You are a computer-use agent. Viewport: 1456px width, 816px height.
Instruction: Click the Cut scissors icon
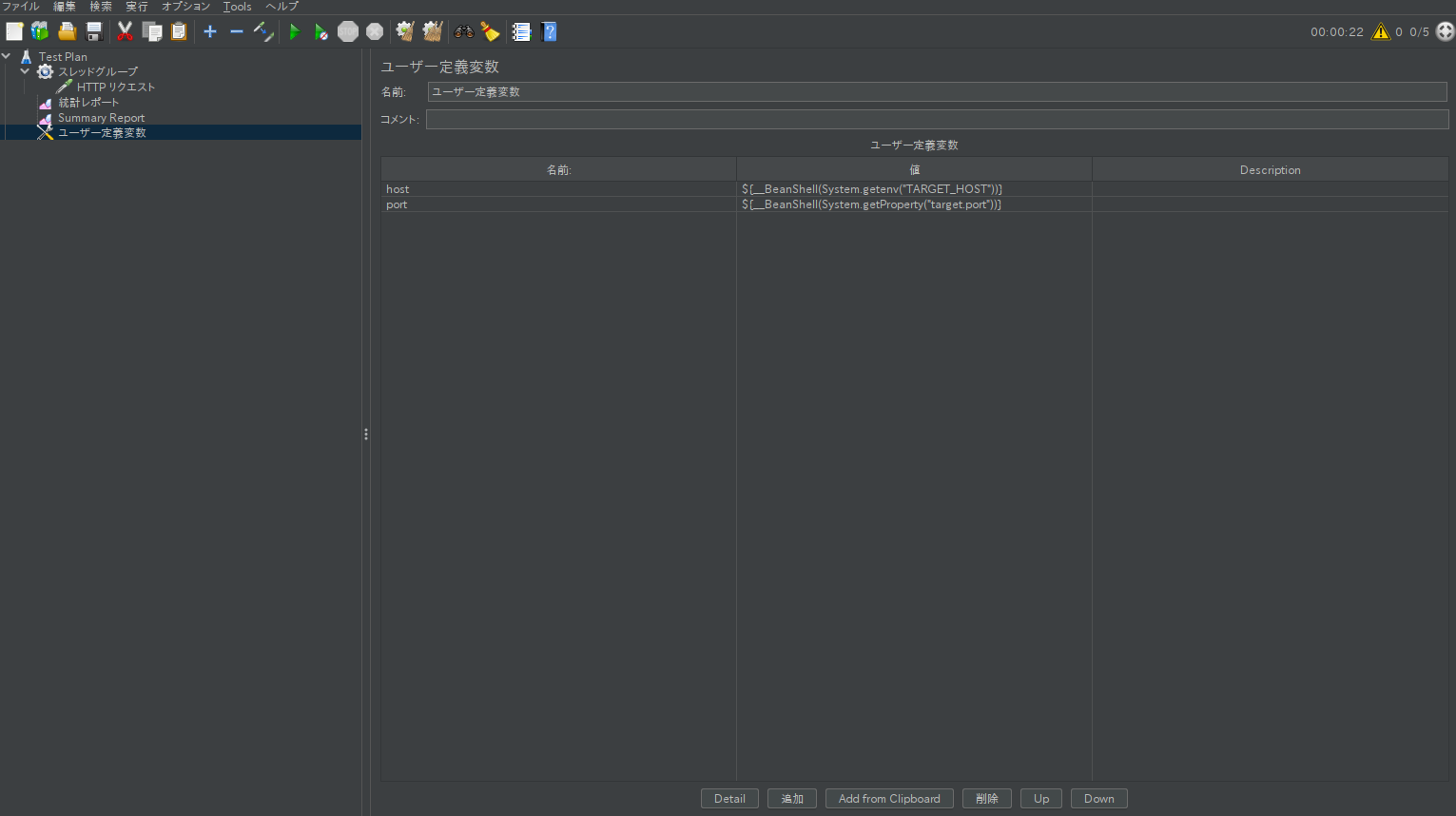tap(125, 31)
